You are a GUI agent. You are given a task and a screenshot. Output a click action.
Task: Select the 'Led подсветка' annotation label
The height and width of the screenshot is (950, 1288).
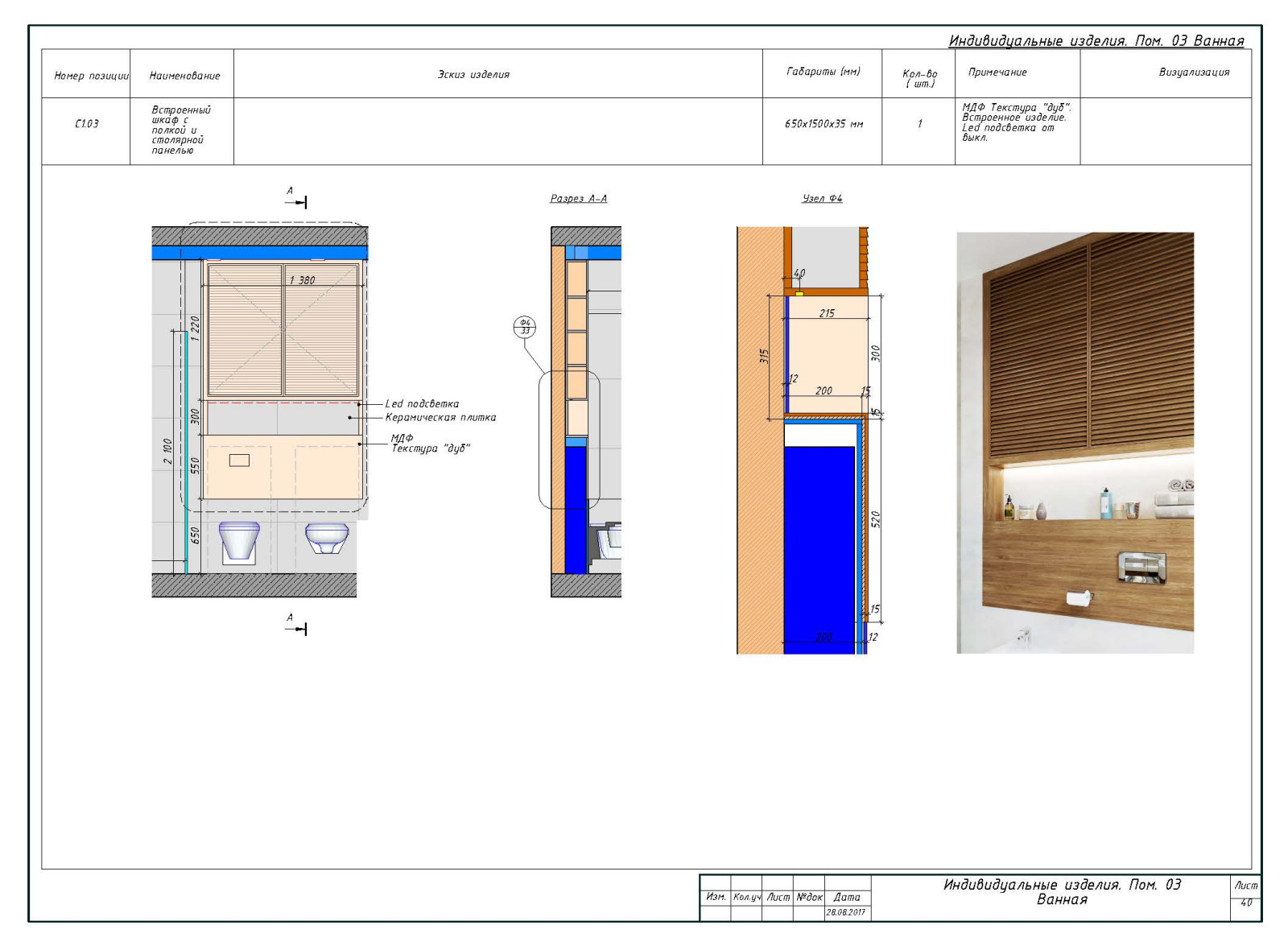point(422,404)
